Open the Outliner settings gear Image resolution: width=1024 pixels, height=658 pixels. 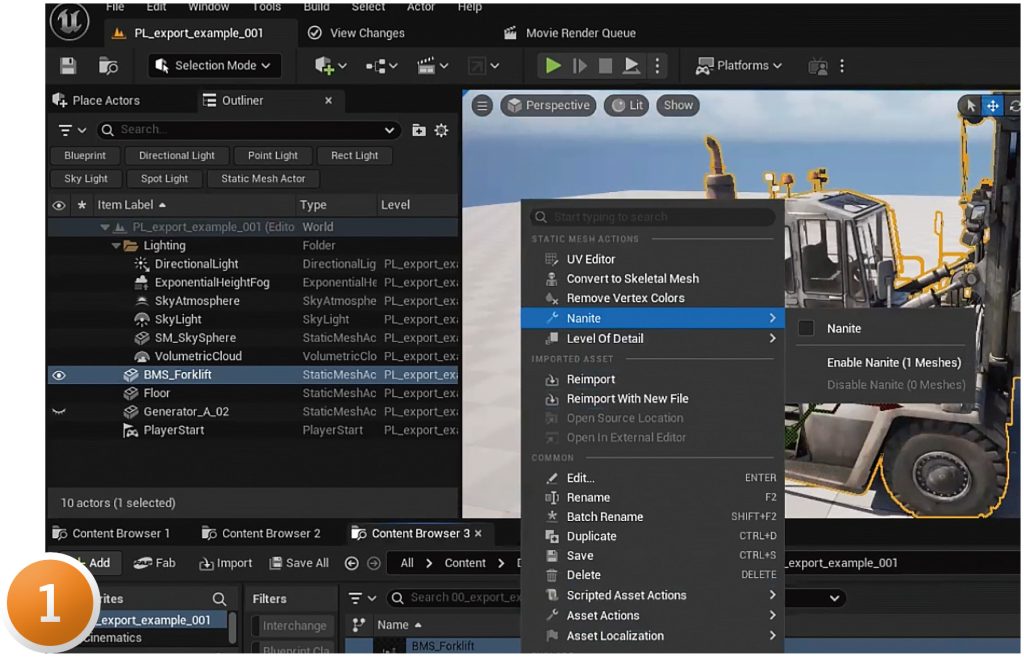441,131
